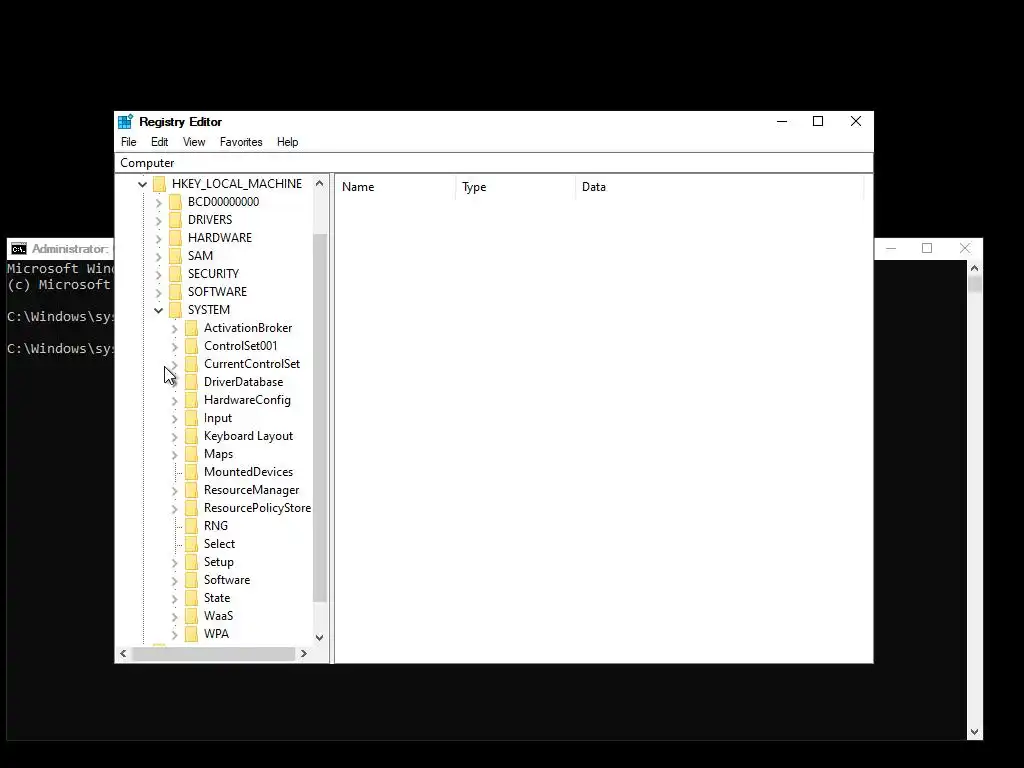Click the Command Prompt window icon

(x=19, y=249)
